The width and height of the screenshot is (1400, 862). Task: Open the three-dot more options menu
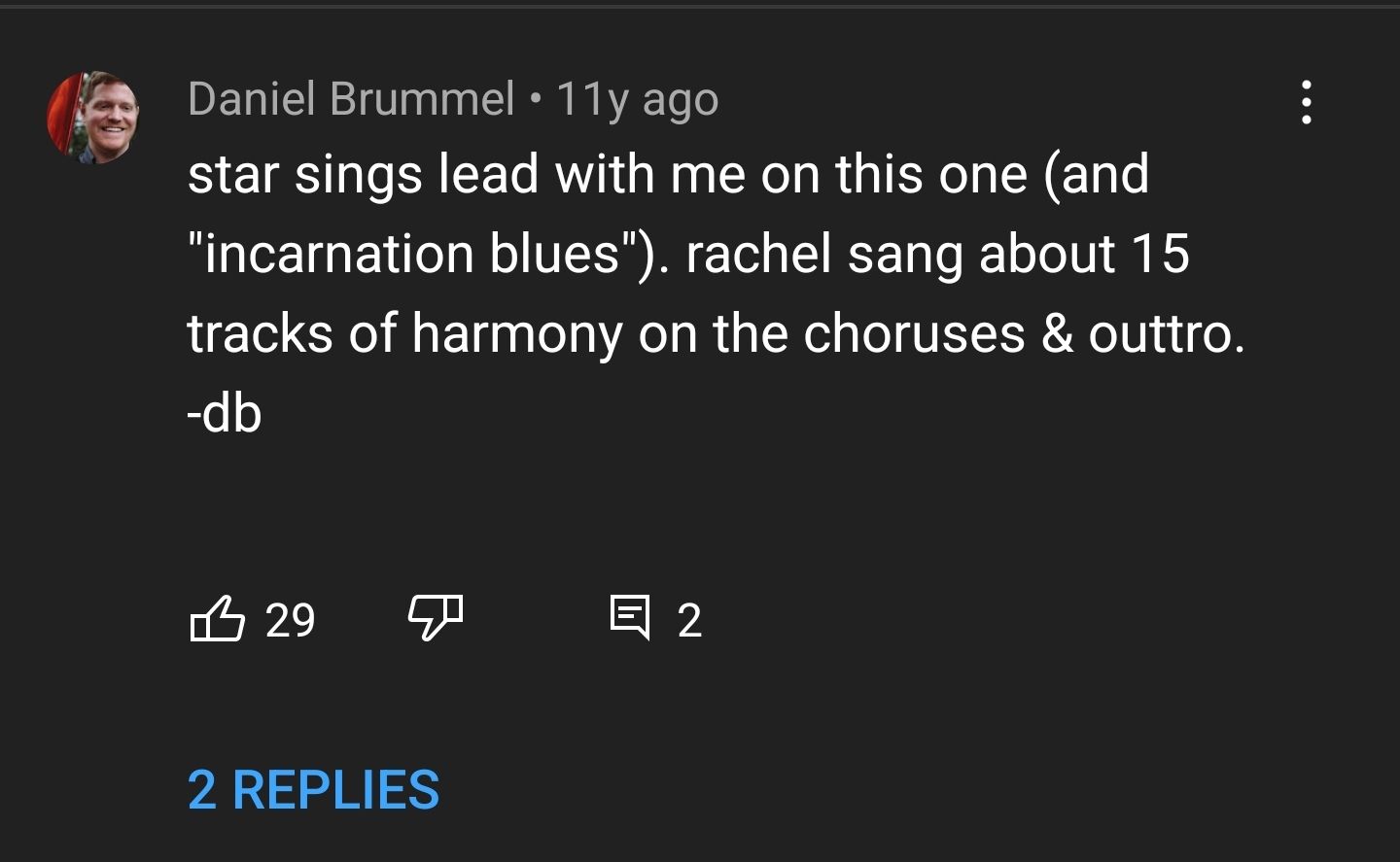click(x=1306, y=102)
